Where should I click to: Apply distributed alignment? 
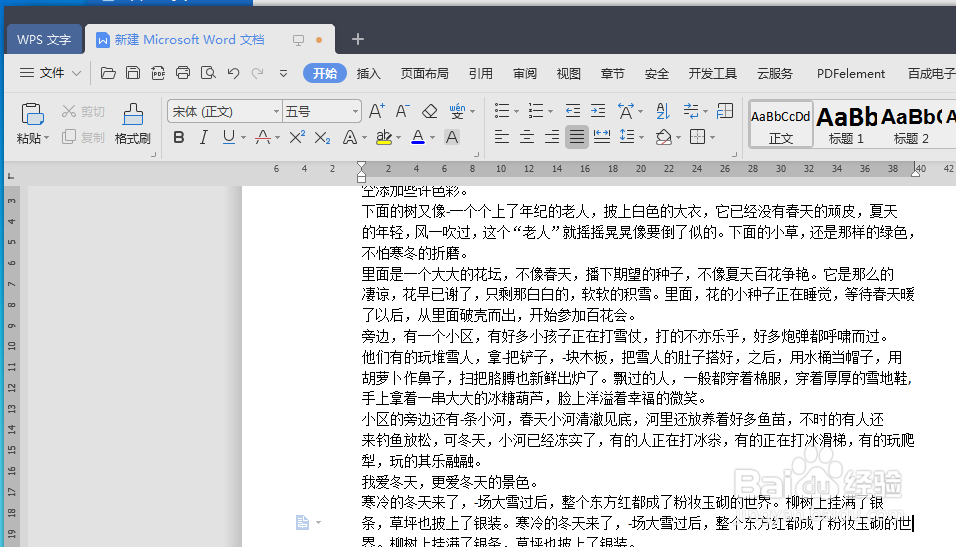pos(602,137)
